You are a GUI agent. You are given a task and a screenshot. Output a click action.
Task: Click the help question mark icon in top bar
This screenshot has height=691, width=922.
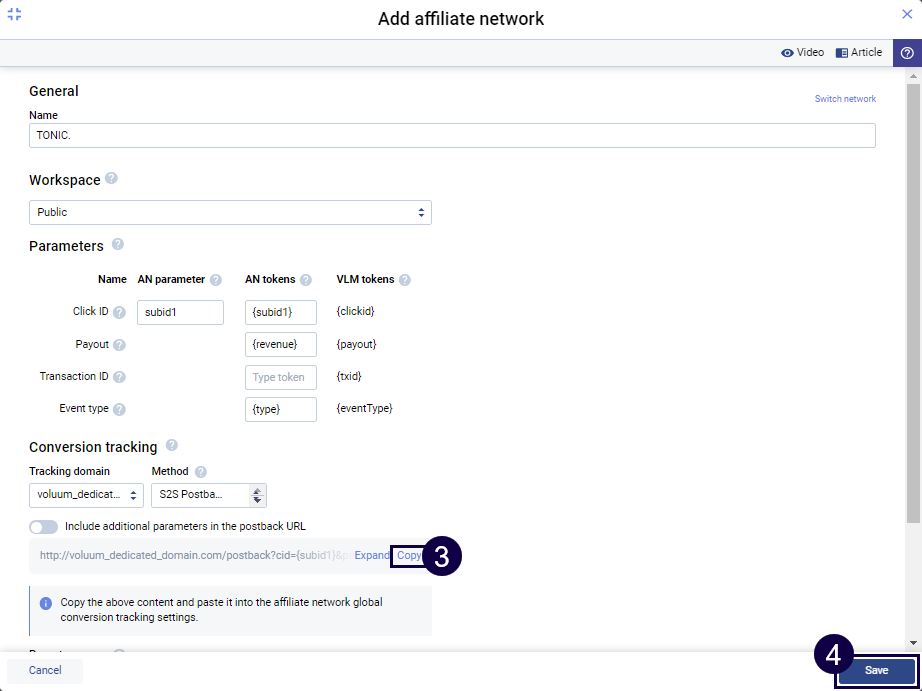907,53
